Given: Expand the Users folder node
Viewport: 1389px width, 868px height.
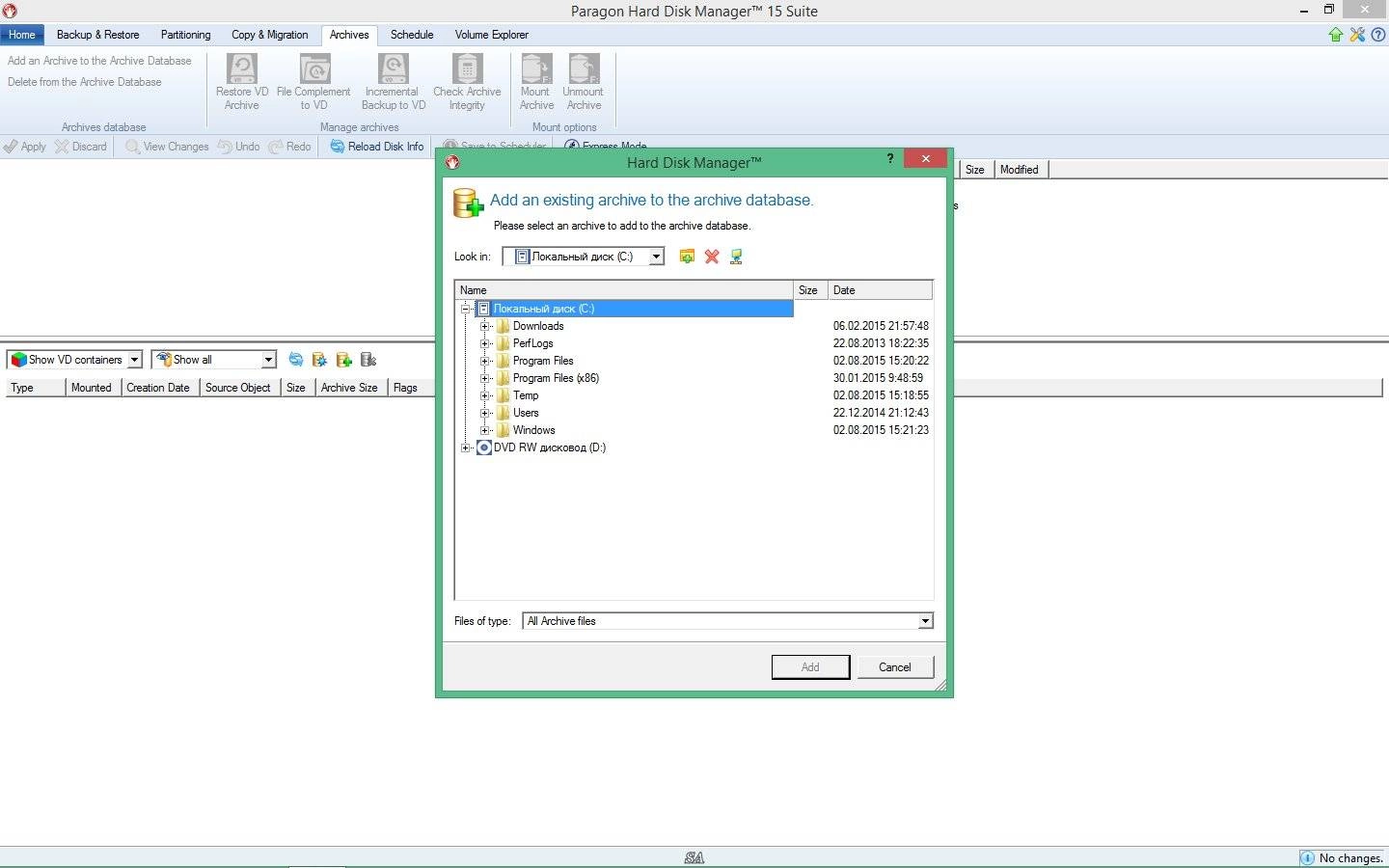Looking at the screenshot, I should tap(485, 413).
